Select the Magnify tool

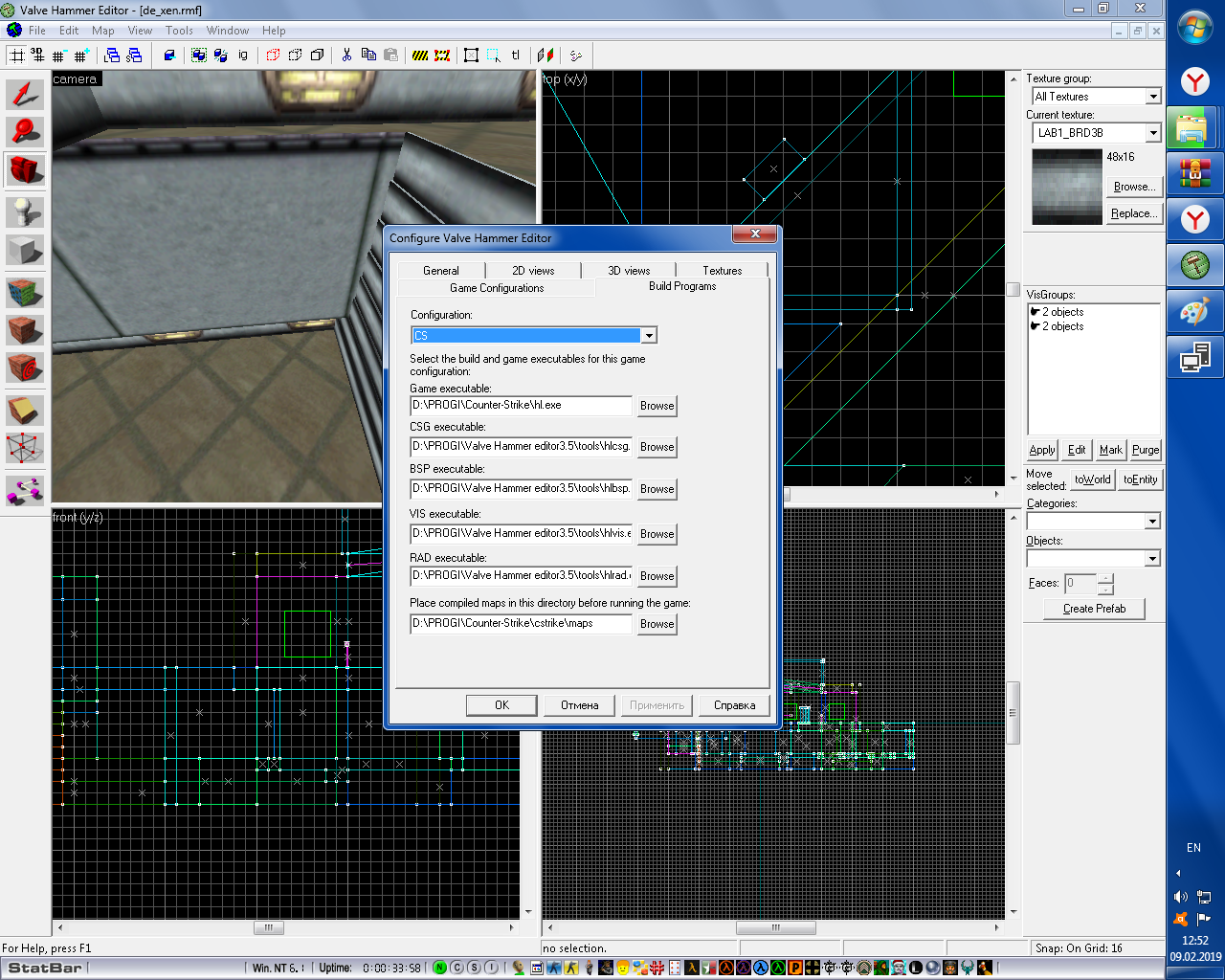pyautogui.click(x=25, y=132)
